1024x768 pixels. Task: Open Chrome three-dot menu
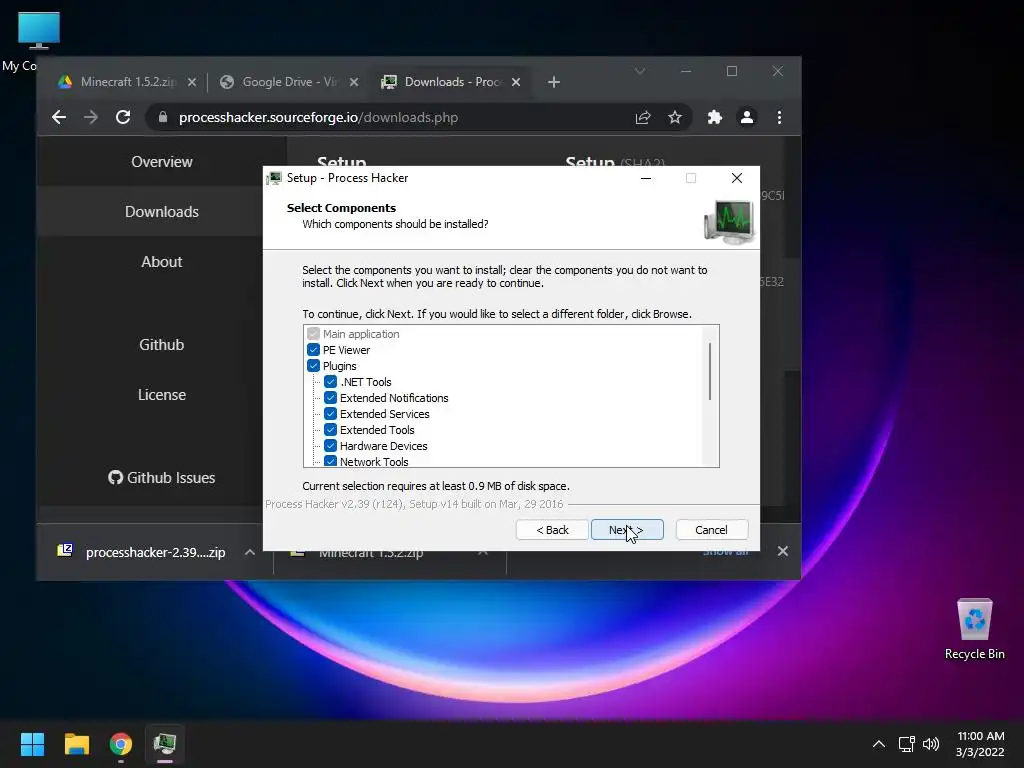click(x=779, y=118)
